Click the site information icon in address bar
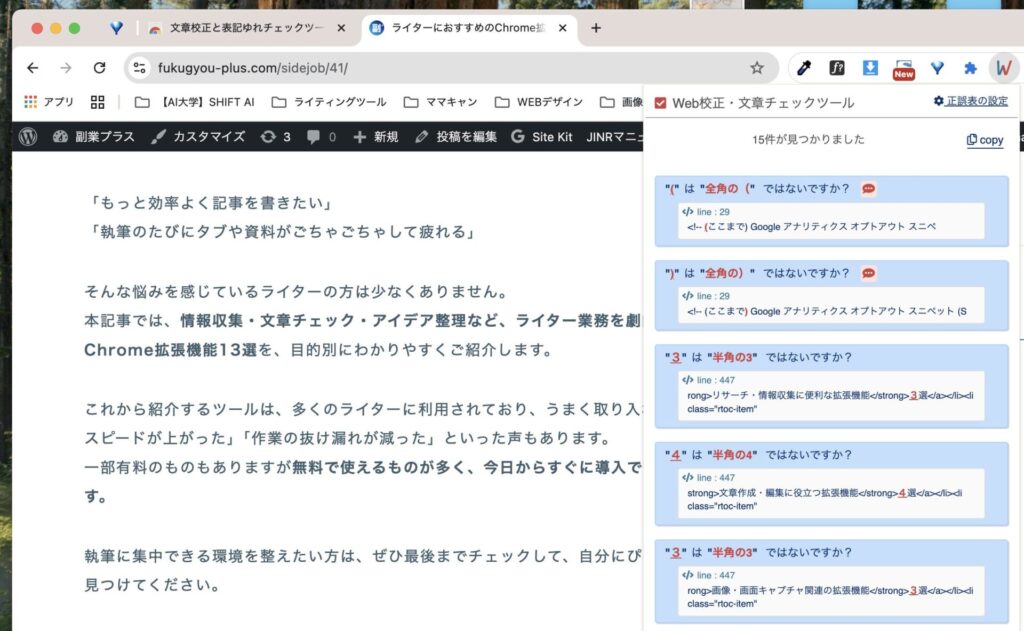 tap(140, 68)
